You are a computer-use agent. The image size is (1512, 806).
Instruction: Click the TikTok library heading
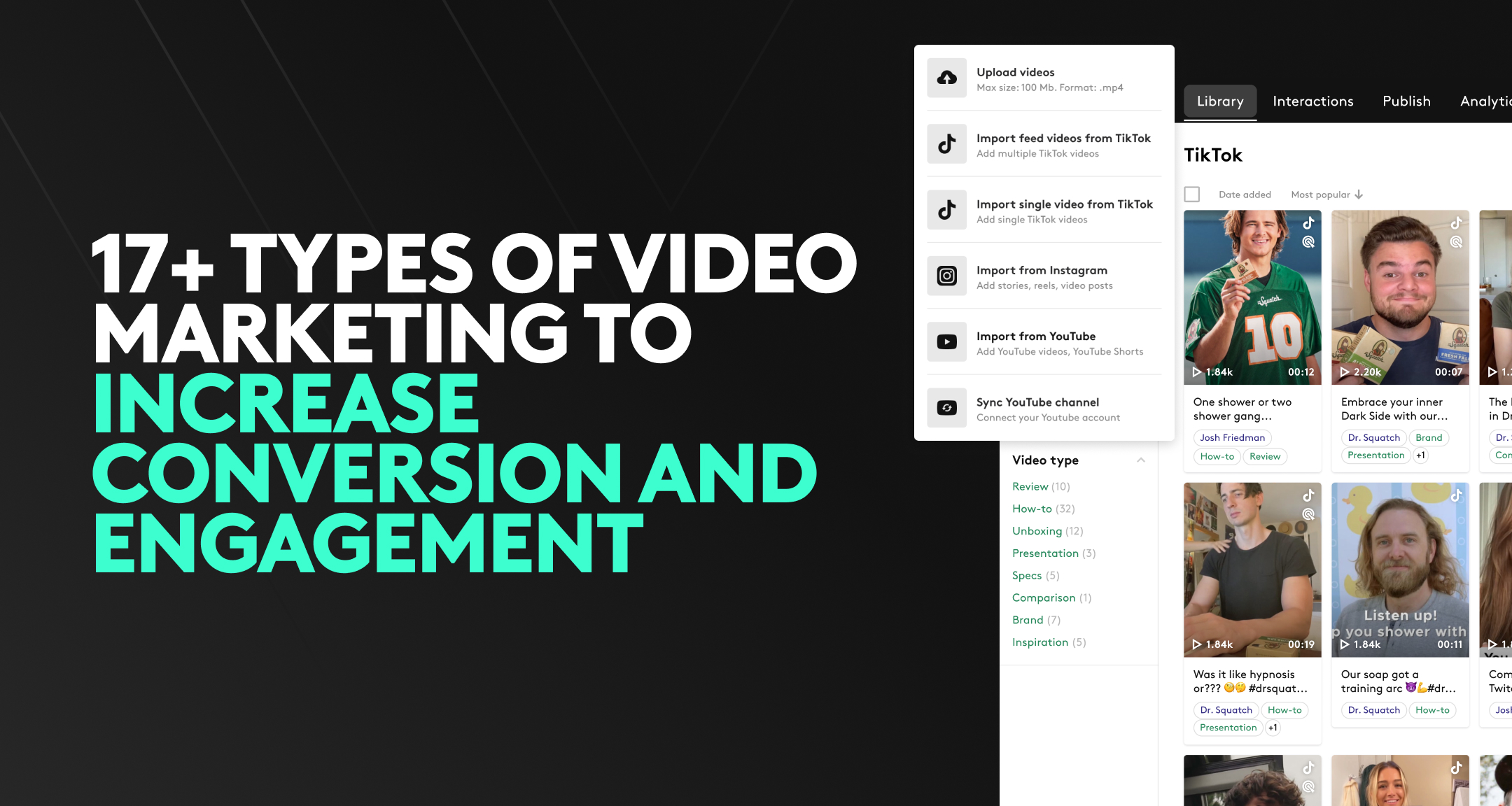click(1213, 155)
